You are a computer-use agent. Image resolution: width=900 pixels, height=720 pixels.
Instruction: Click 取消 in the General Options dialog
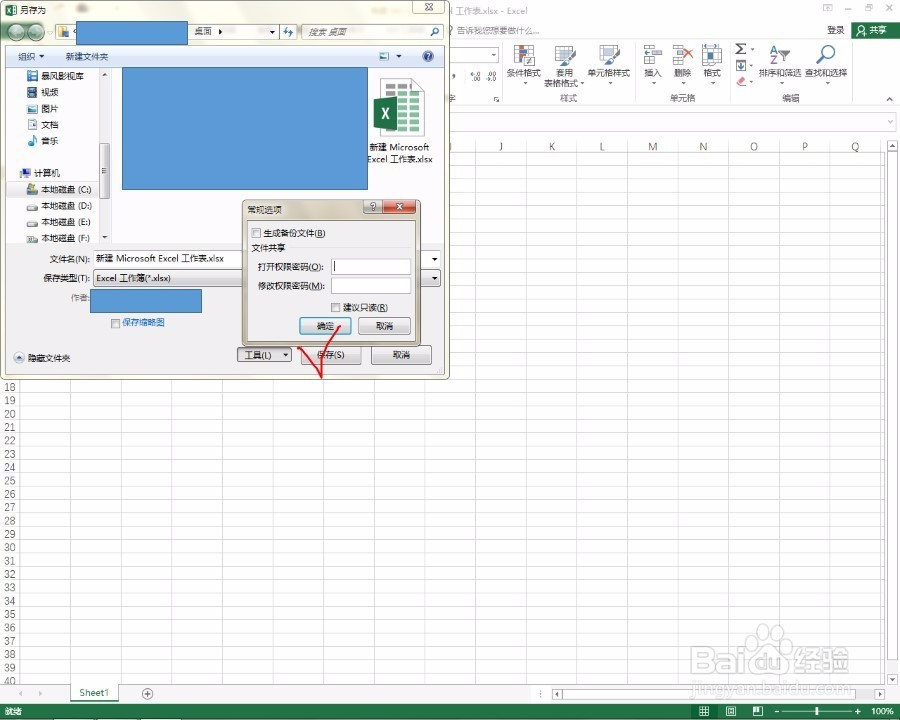(385, 326)
